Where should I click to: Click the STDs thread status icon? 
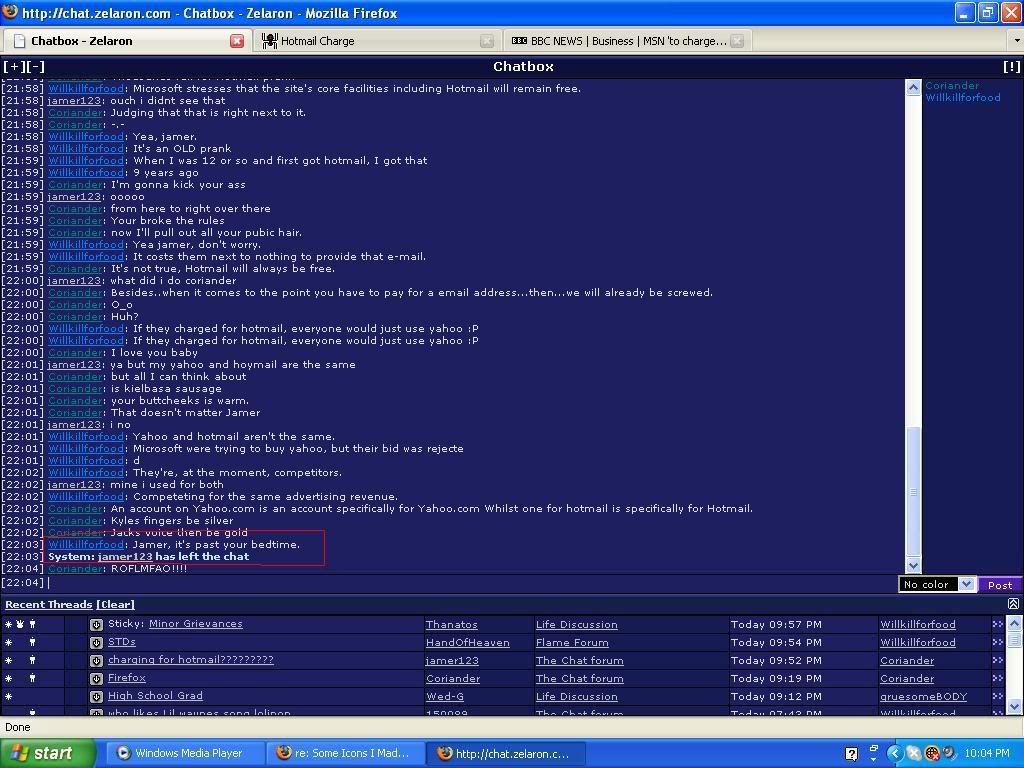click(96, 643)
